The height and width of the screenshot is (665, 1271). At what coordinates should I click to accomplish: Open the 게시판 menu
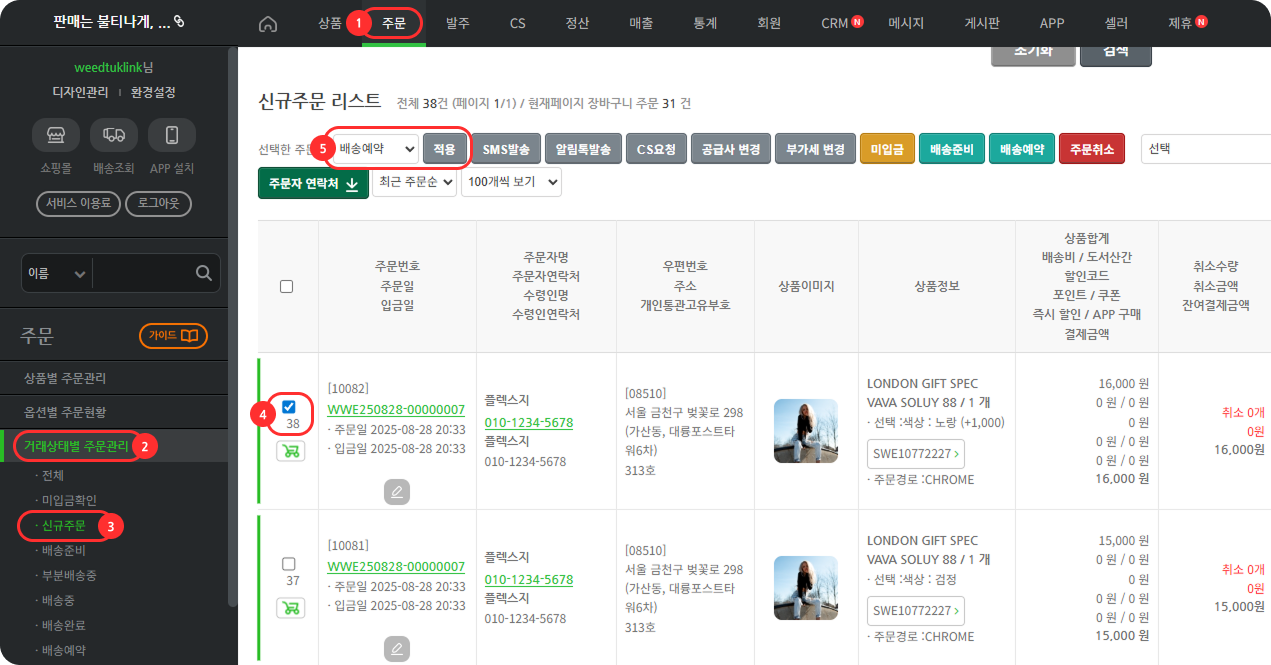[983, 23]
